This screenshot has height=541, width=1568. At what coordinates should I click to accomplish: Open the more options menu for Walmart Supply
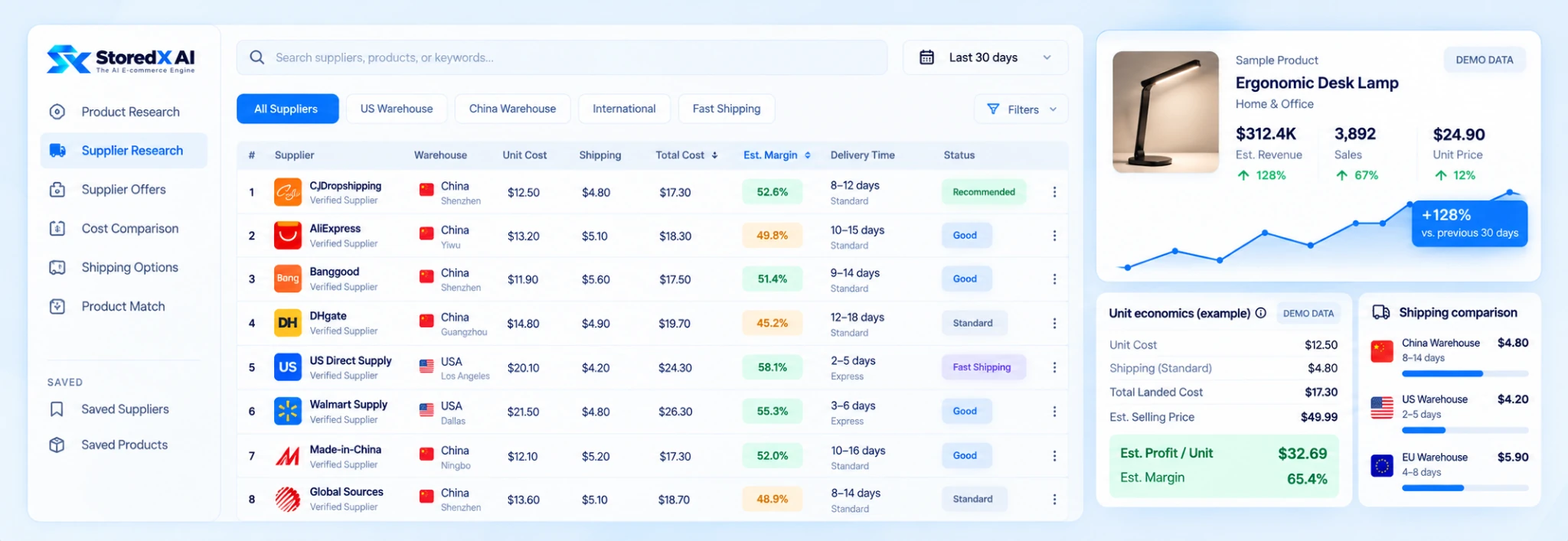pos(1054,412)
